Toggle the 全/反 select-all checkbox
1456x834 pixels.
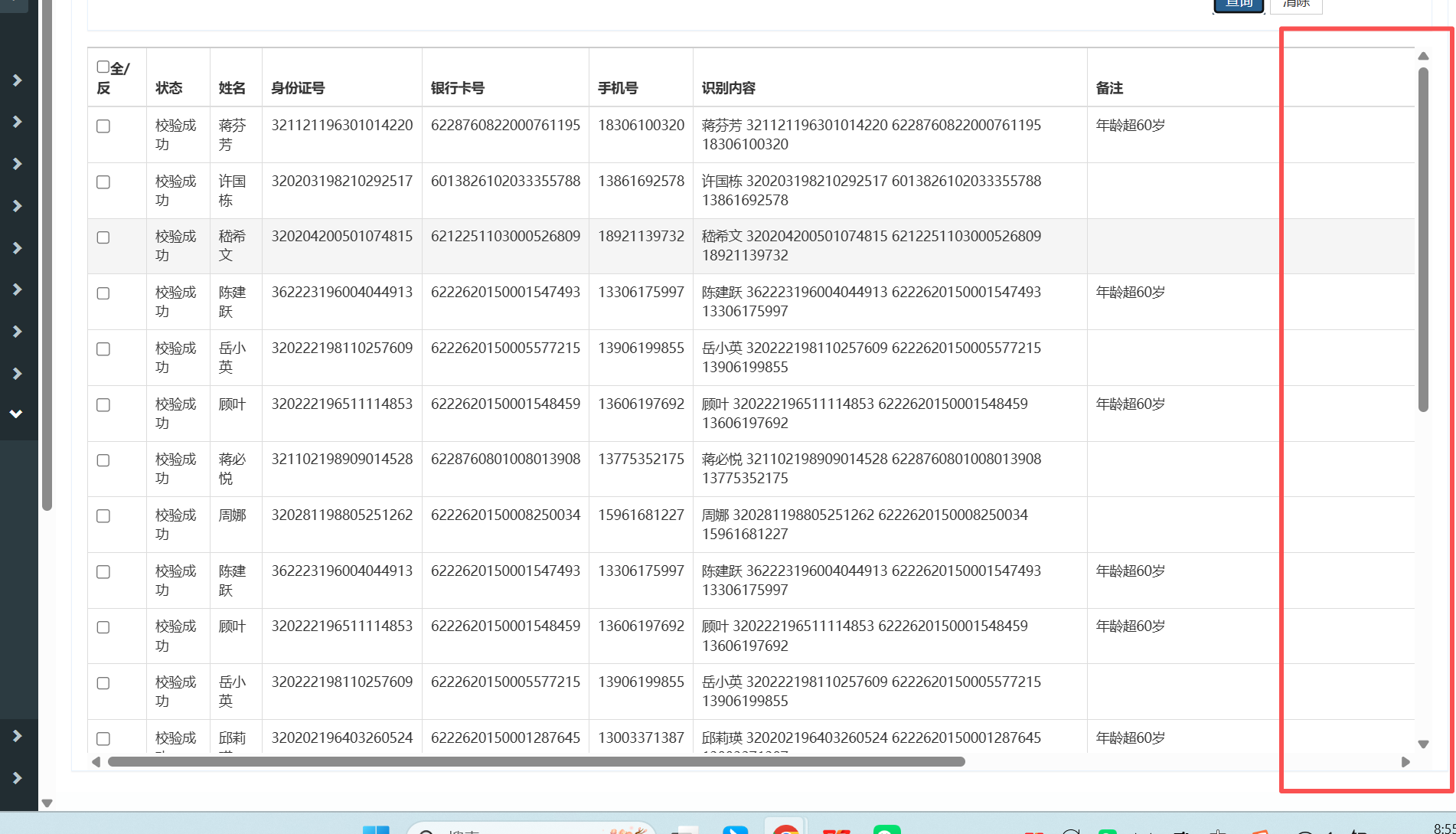pos(103,67)
